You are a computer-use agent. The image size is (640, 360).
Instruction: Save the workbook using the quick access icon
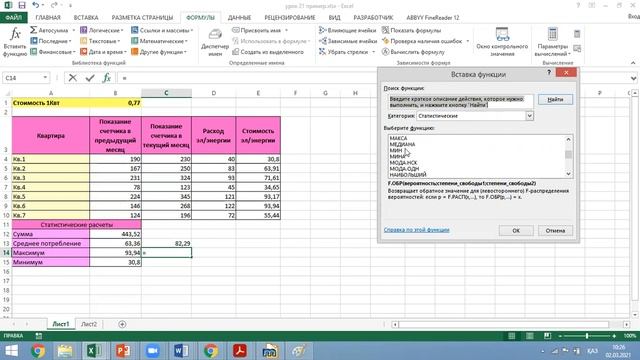click(x=22, y=5)
